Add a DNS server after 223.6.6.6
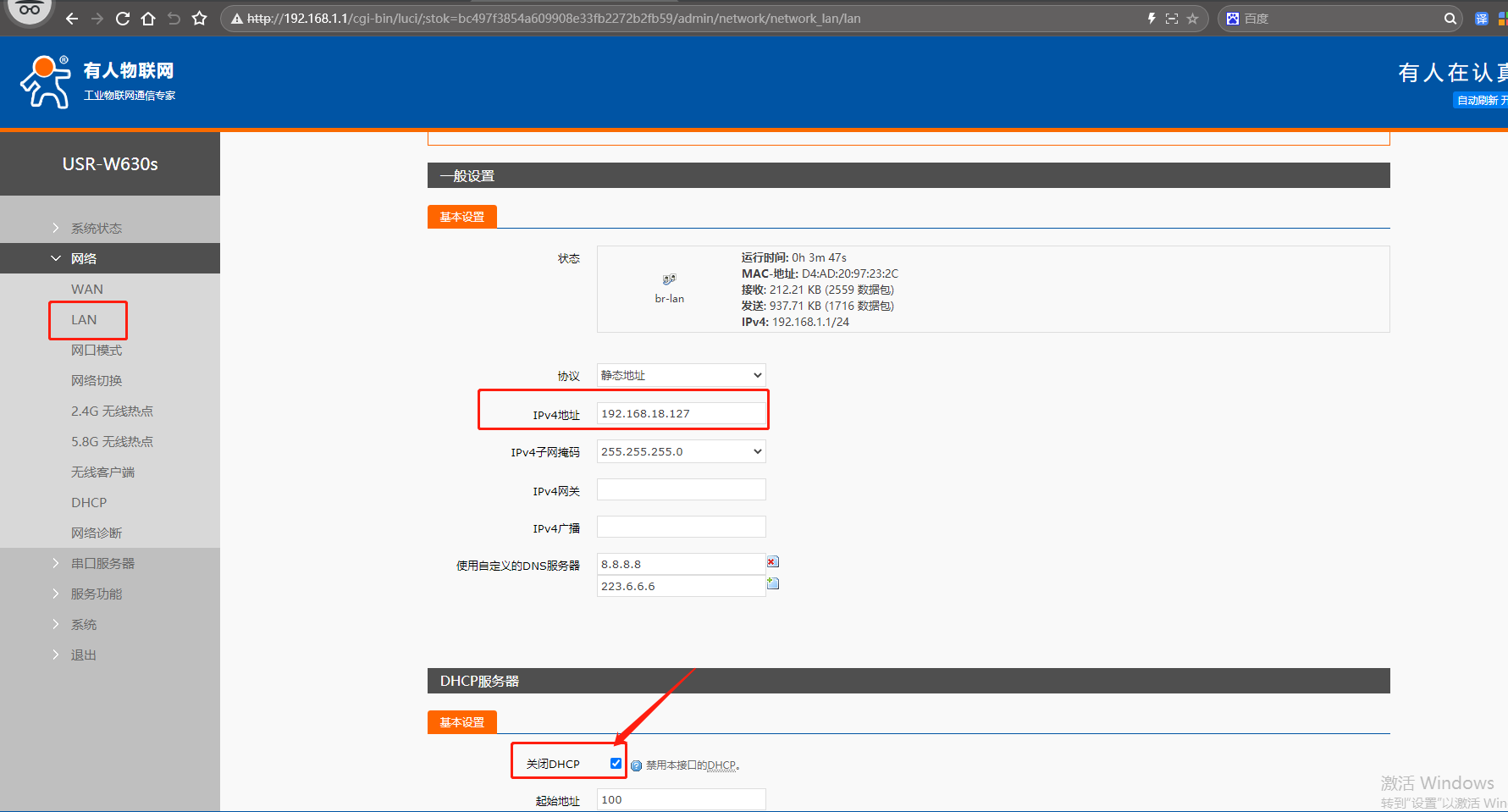The image size is (1508, 812). click(772, 583)
